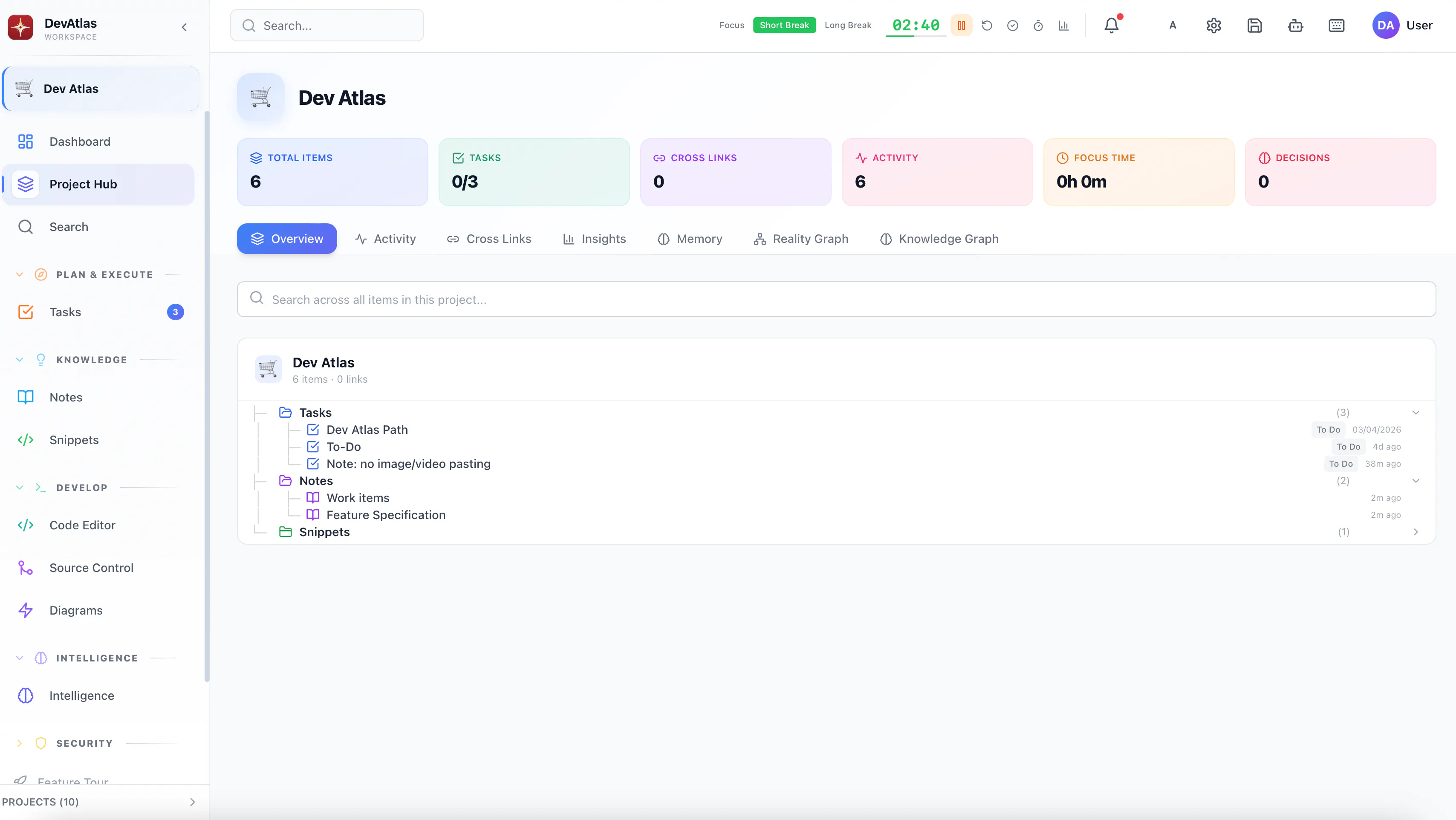1456x820 pixels.
Task: Open the notifications bell
Action: [1111, 26]
